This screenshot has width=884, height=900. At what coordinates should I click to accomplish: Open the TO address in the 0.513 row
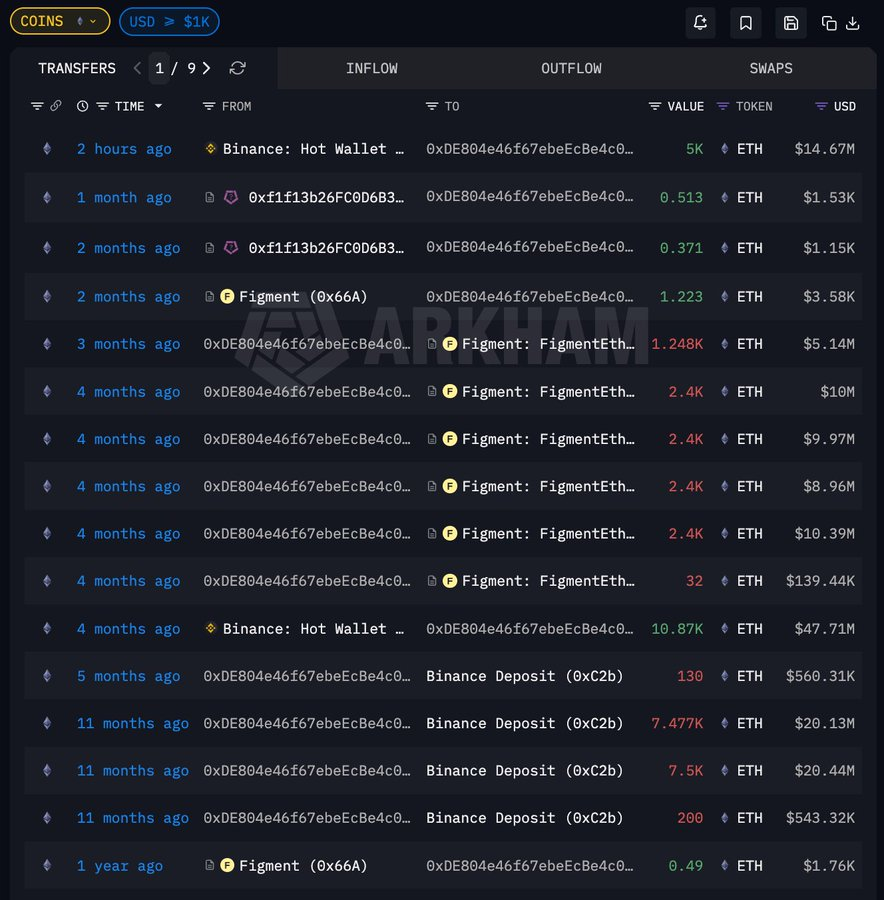(x=530, y=196)
